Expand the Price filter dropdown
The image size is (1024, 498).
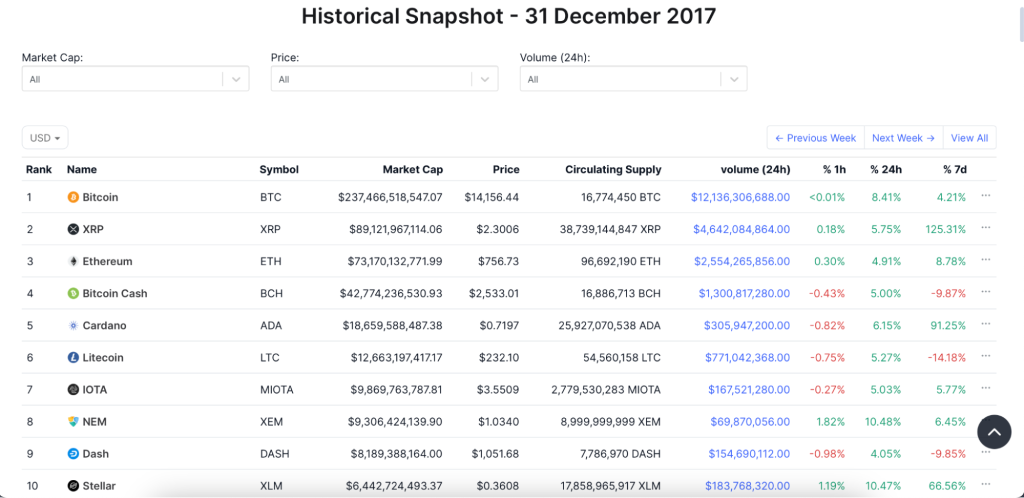[384, 79]
